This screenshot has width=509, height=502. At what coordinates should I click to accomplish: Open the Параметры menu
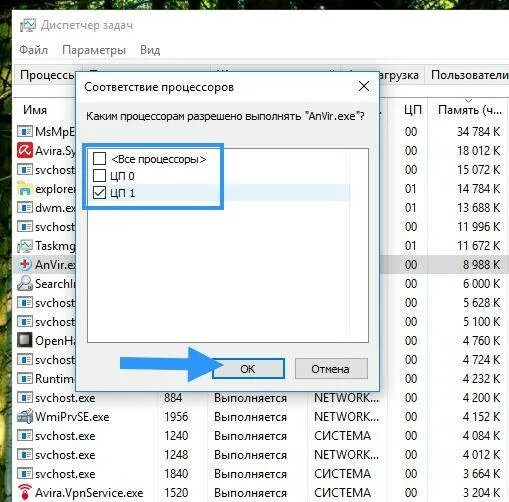point(94,50)
